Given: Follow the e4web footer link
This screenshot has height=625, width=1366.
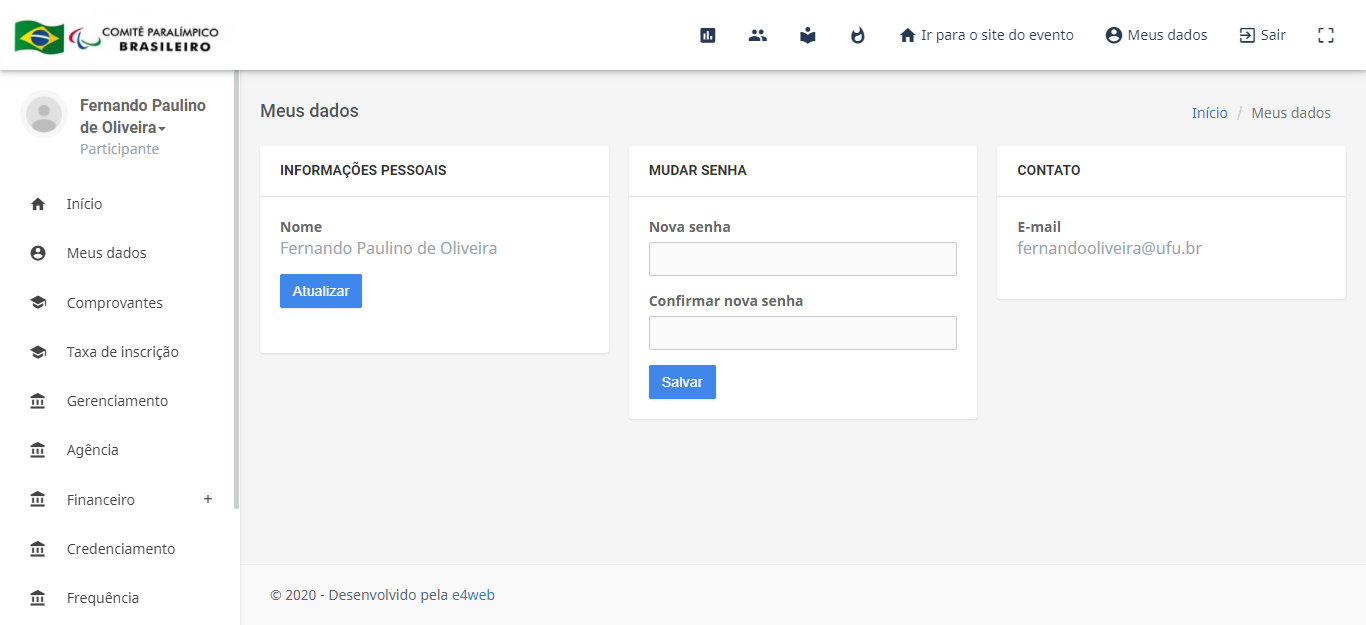Looking at the screenshot, I should tap(473, 595).
